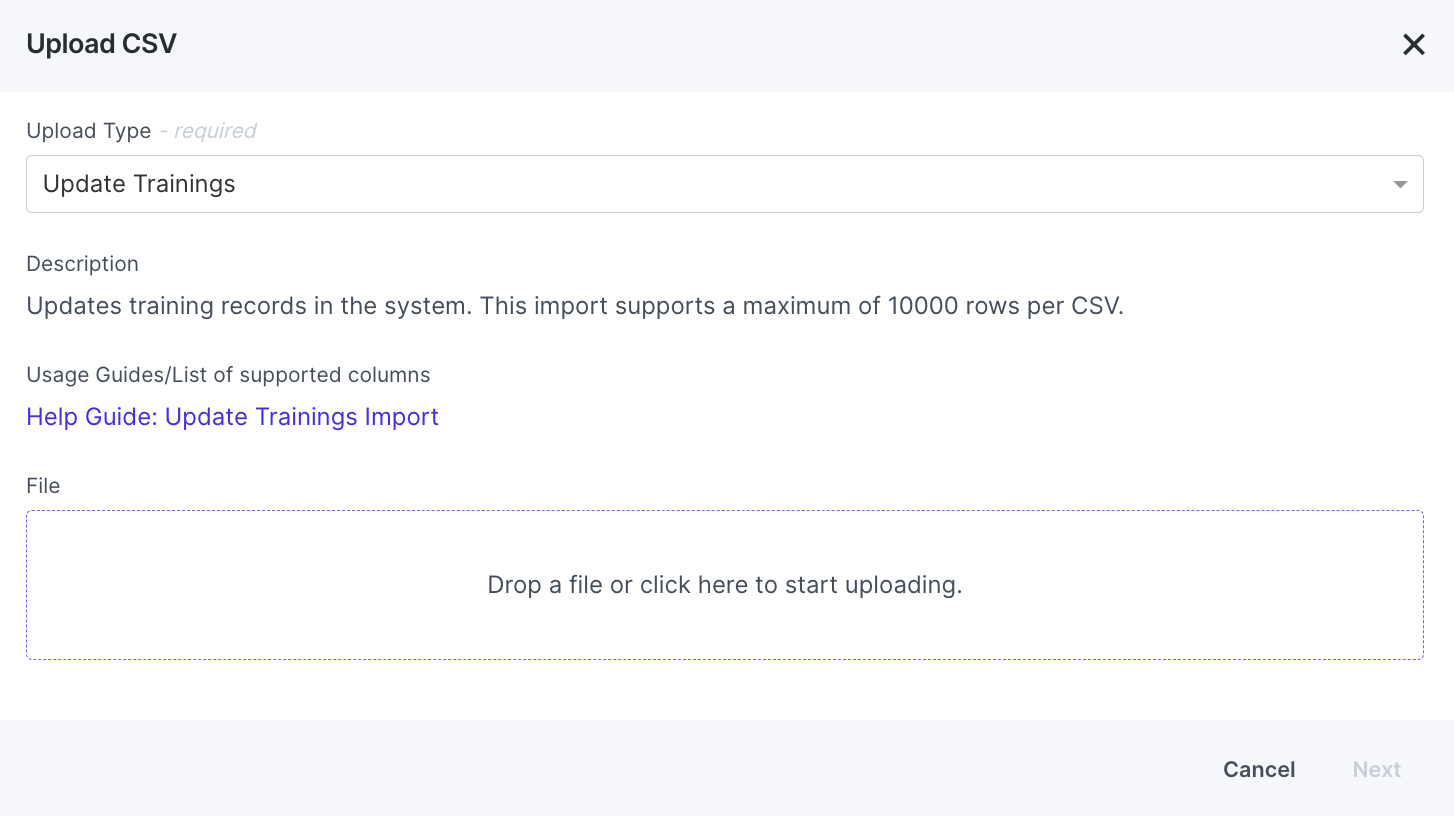Click the dropdown arrow icon on Upload Type
The width and height of the screenshot is (1454, 816).
click(1400, 184)
